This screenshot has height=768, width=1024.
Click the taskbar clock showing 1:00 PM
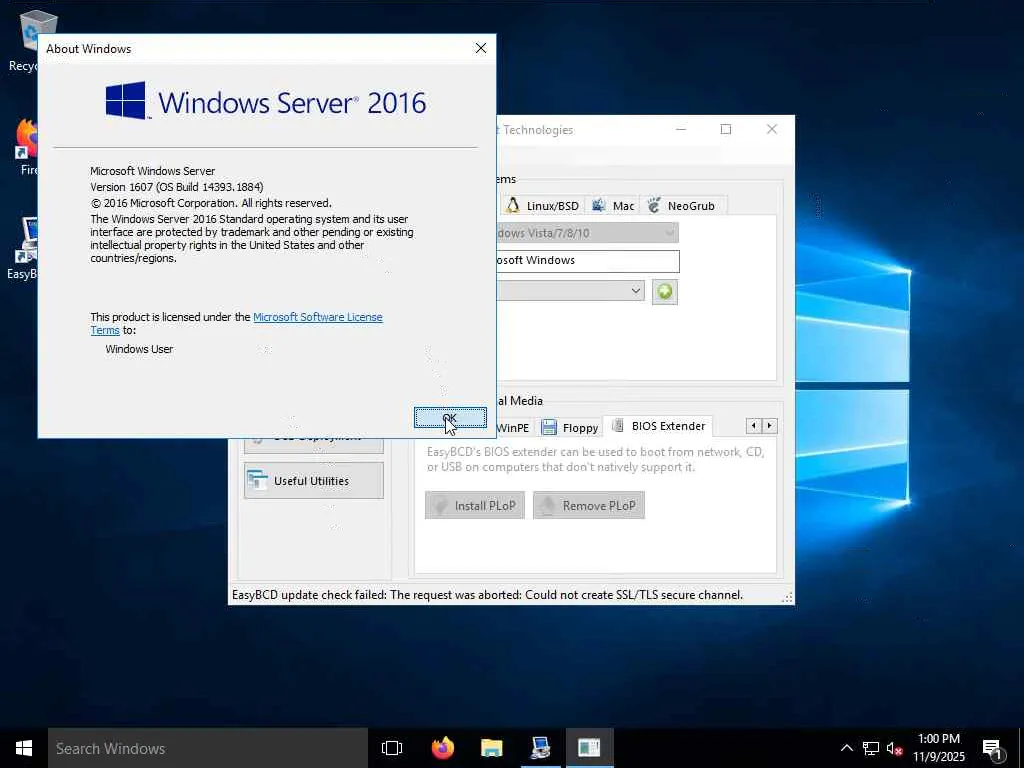[x=938, y=748]
